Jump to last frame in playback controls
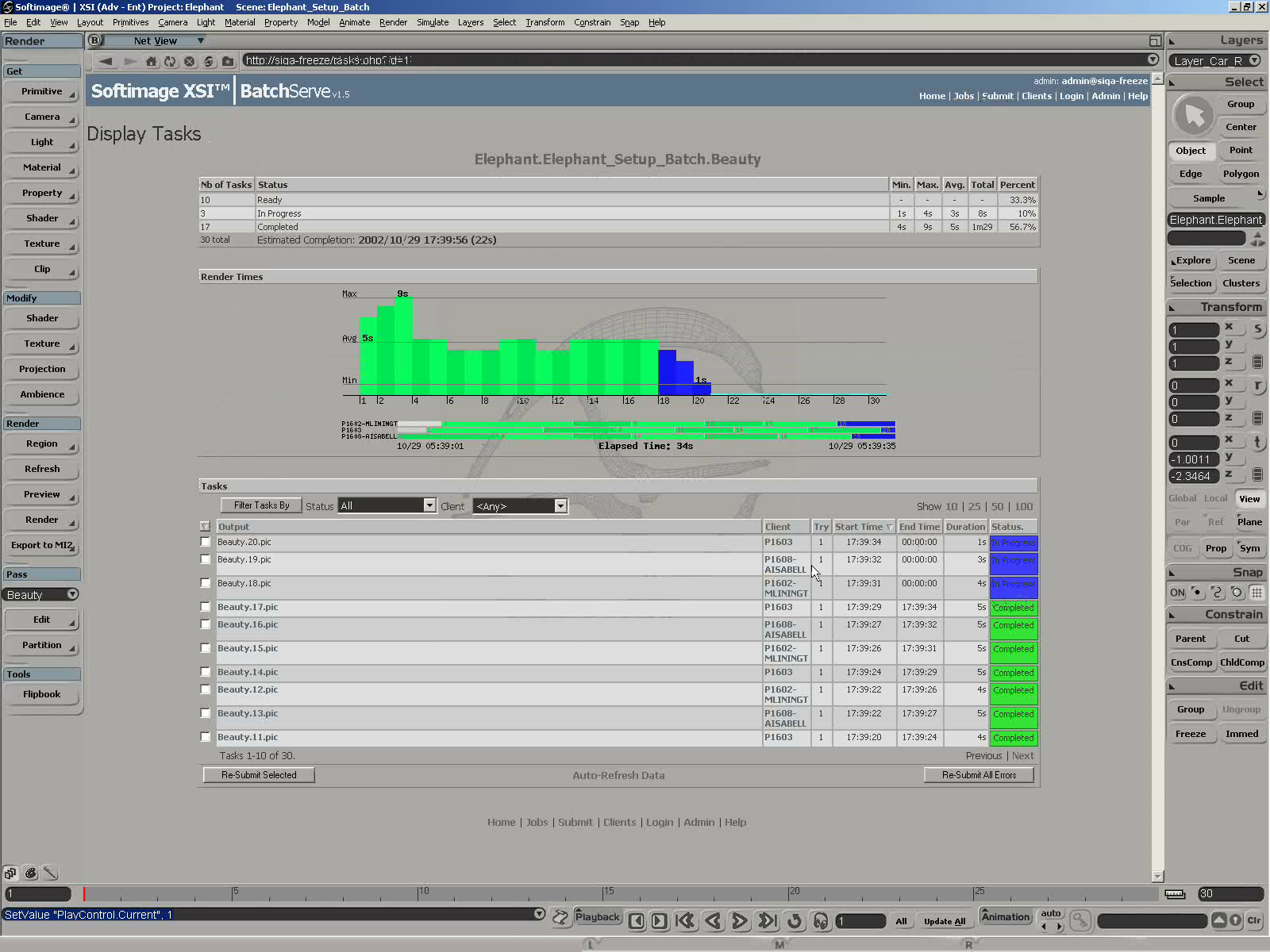Screen dimensions: 1270x952 (x=767, y=920)
